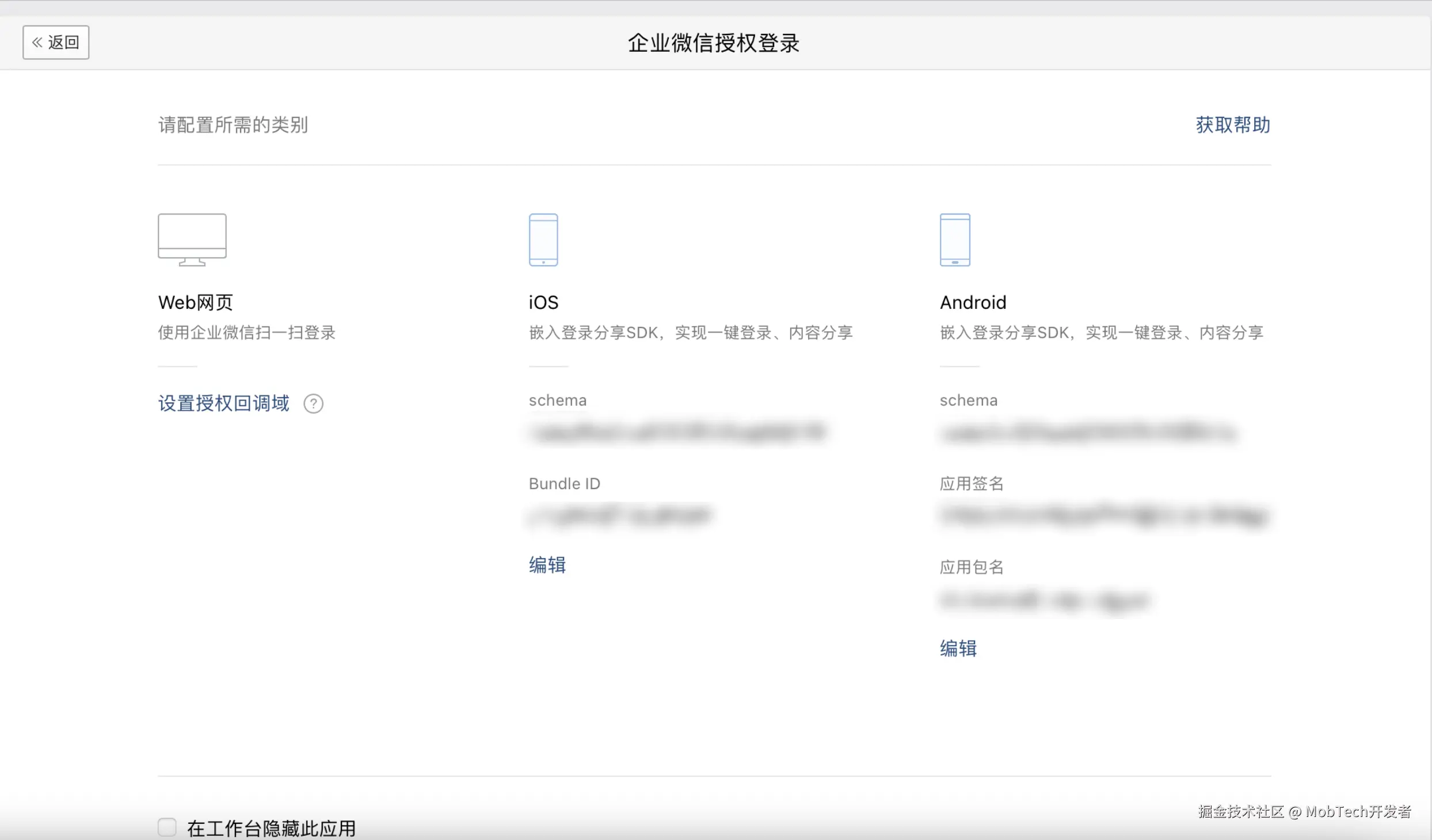Screen dimensions: 1432x840
Task: Click the 在工作台隐藏此应用 label text
Action: pyautogui.click(x=271, y=828)
